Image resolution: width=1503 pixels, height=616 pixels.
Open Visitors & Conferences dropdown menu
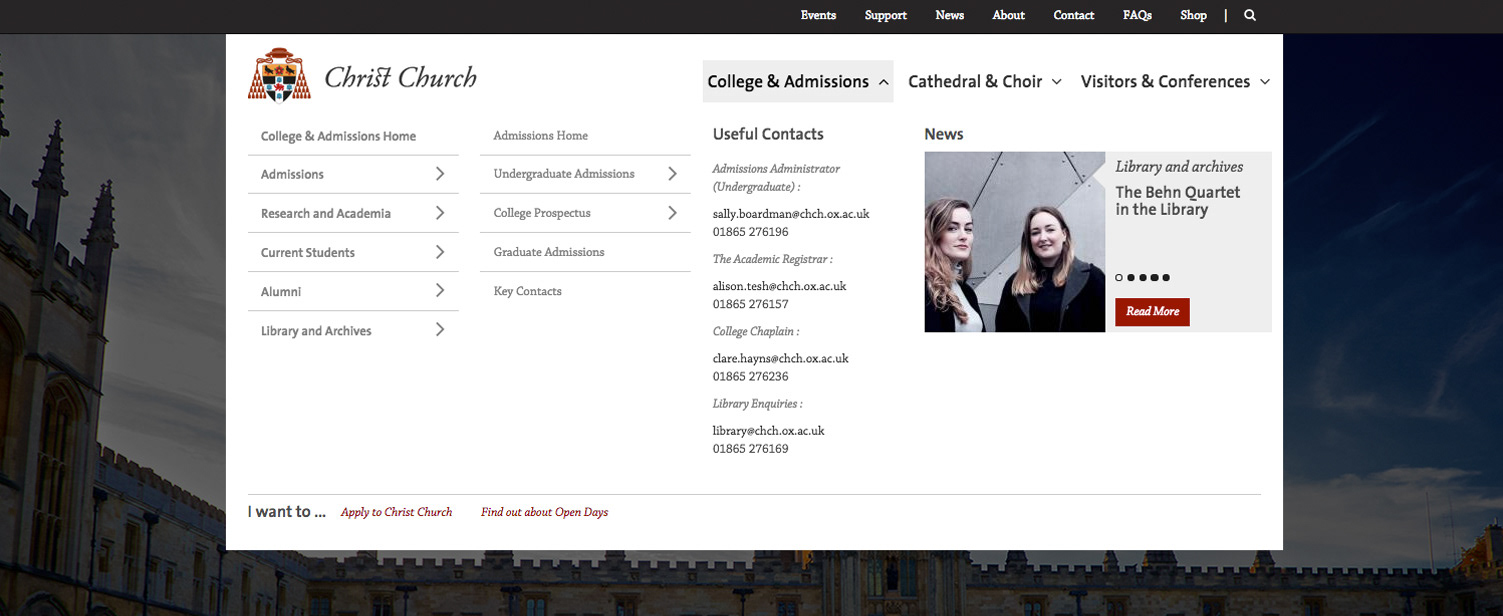pos(1174,82)
